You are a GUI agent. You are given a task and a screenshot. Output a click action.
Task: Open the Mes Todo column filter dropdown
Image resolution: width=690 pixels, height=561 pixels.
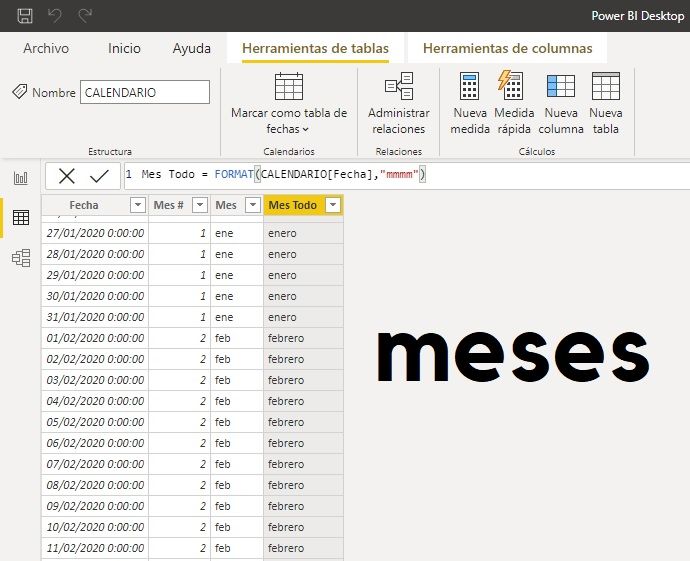(x=332, y=205)
